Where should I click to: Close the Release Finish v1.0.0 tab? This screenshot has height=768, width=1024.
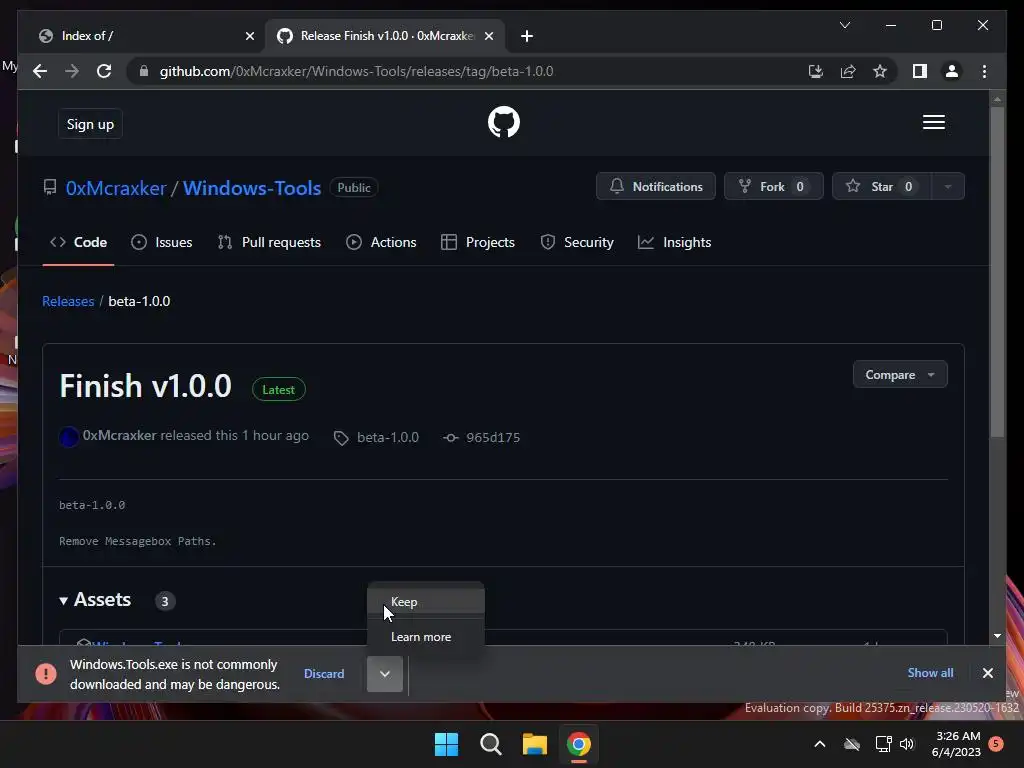[488, 36]
